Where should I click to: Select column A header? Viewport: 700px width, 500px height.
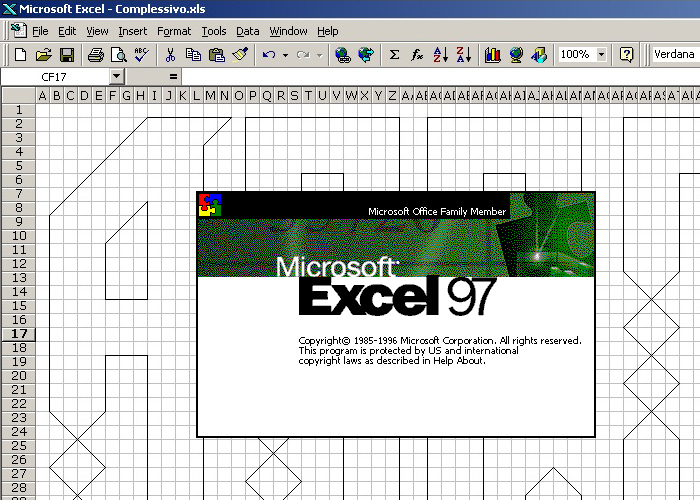coord(42,95)
